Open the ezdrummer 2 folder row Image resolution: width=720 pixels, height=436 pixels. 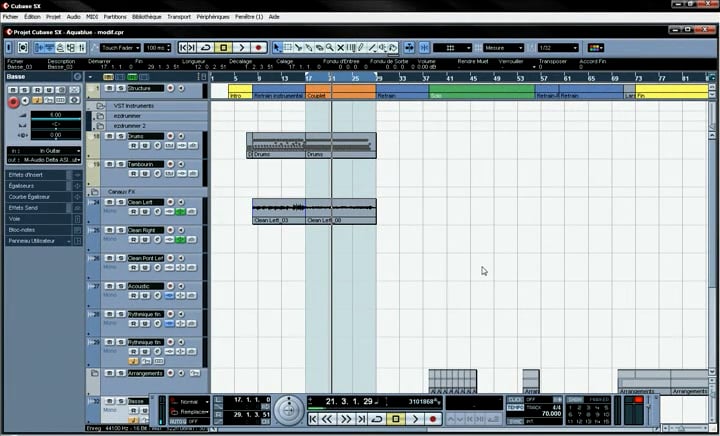point(147,126)
